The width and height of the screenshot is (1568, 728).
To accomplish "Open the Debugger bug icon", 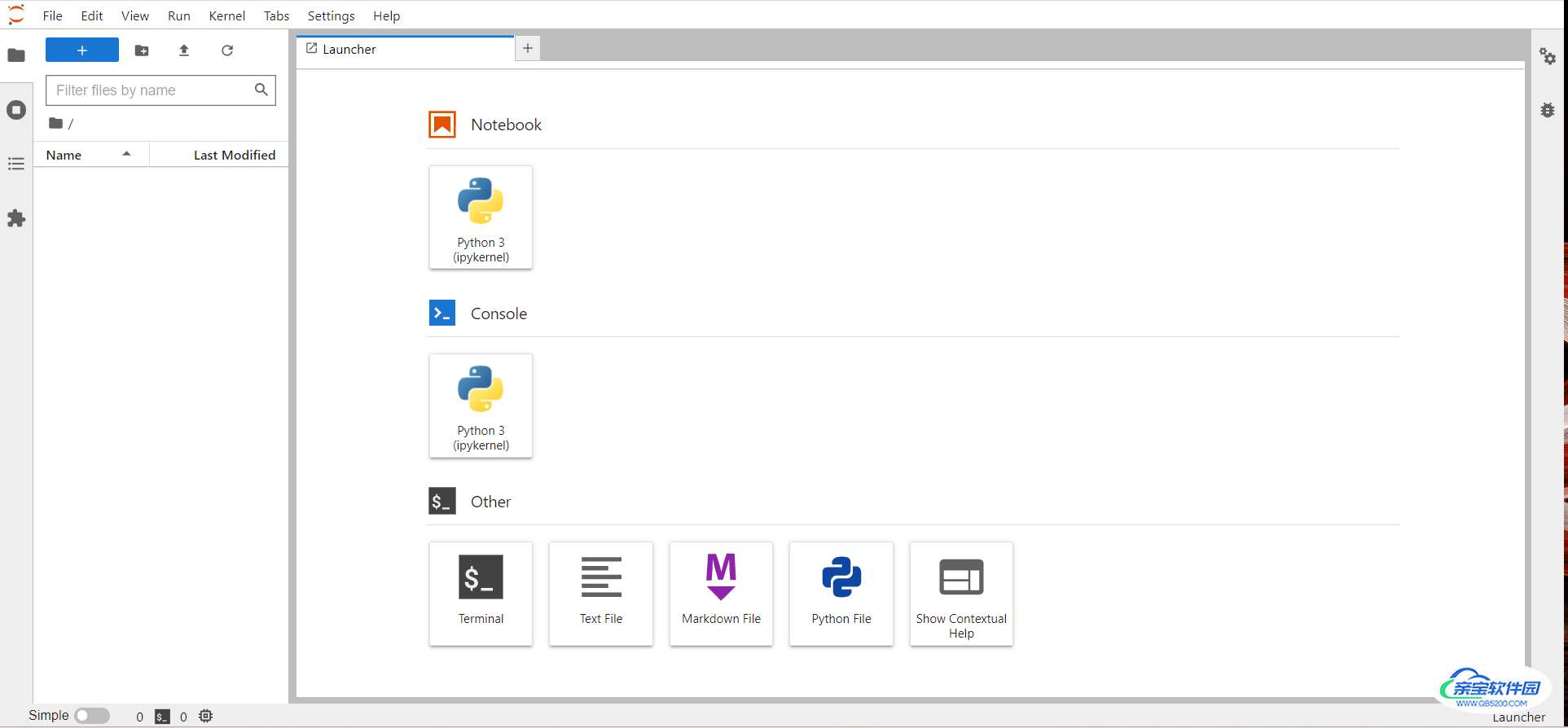I will 1548,110.
